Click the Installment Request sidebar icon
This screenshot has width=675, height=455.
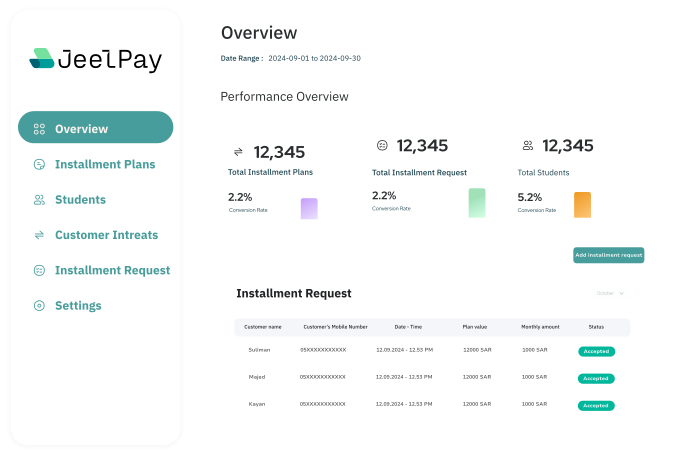pos(39,270)
